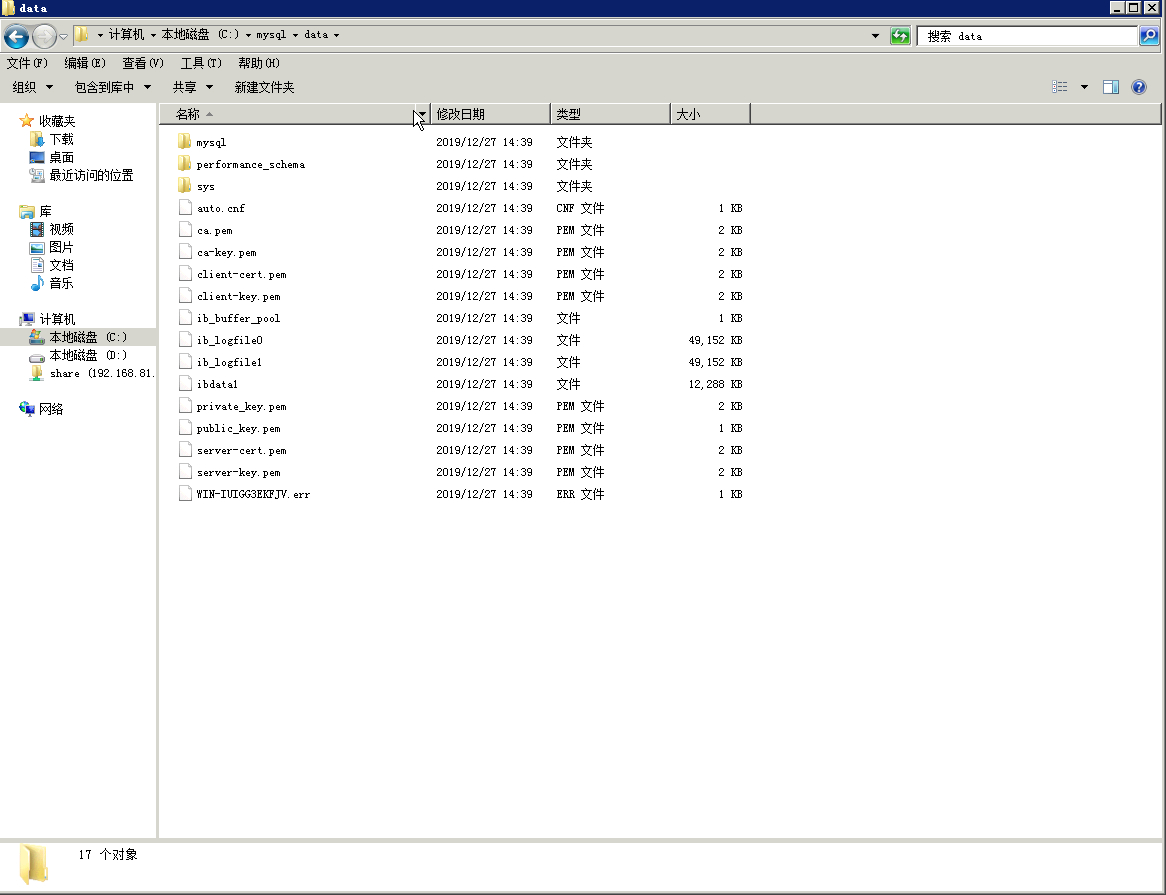
Task: Select the file ib_logfile0
Action: (229, 340)
